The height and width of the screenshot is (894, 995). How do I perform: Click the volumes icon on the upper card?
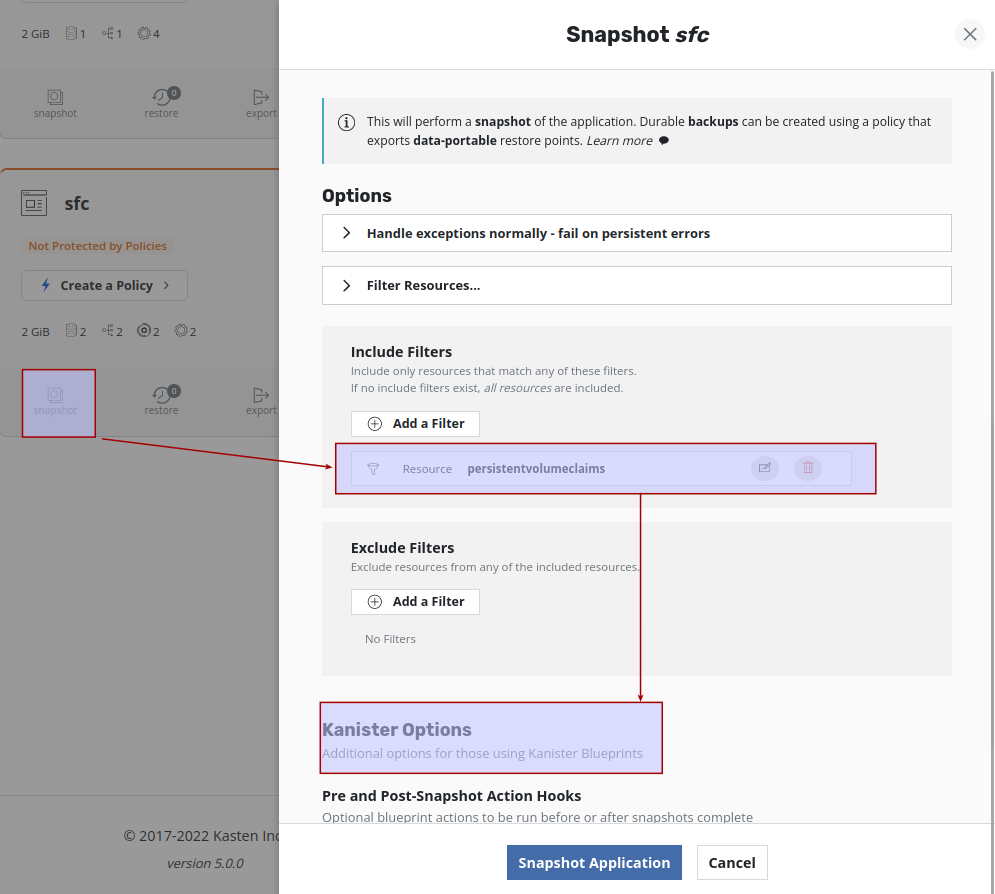point(72,33)
